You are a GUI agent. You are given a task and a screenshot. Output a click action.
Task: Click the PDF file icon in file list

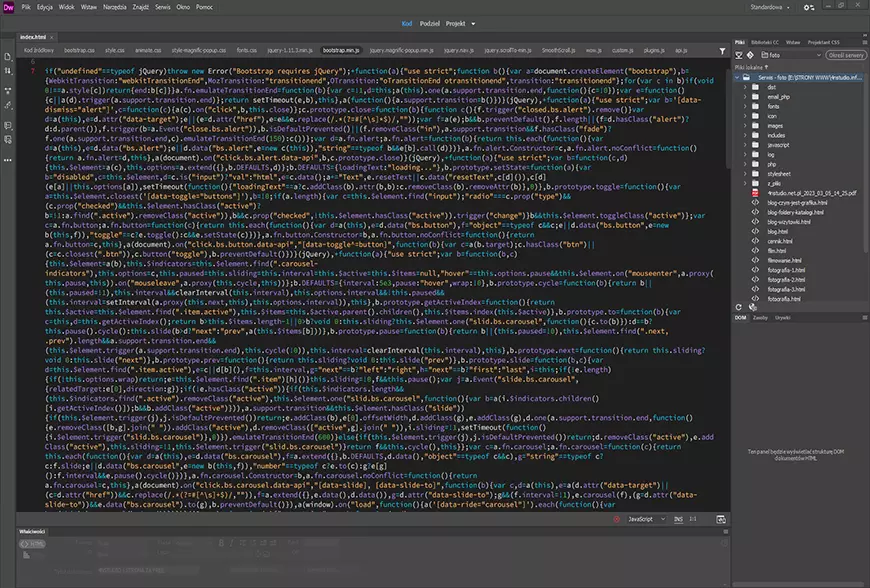point(755,193)
